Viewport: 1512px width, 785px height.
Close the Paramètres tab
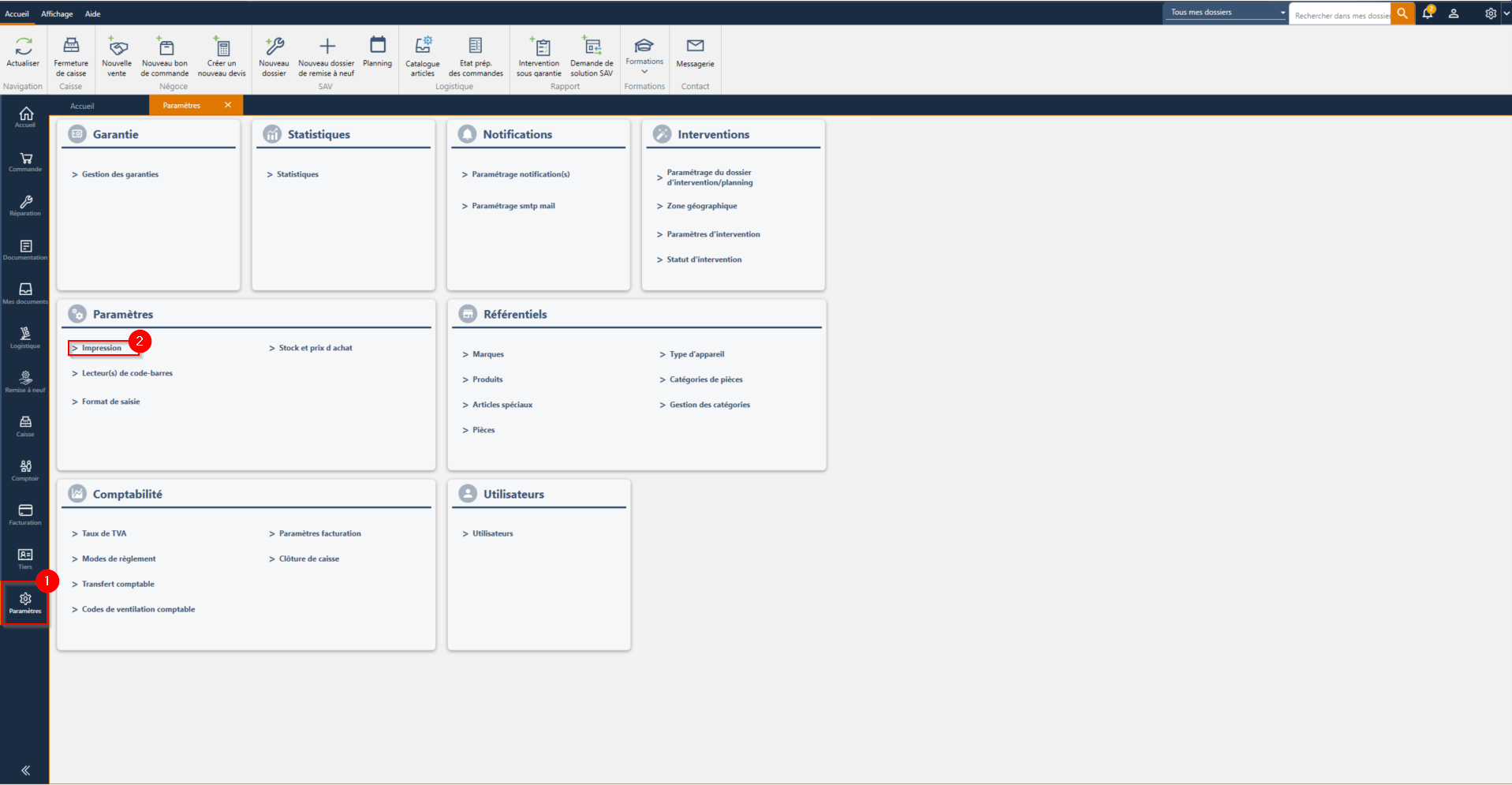tap(228, 105)
